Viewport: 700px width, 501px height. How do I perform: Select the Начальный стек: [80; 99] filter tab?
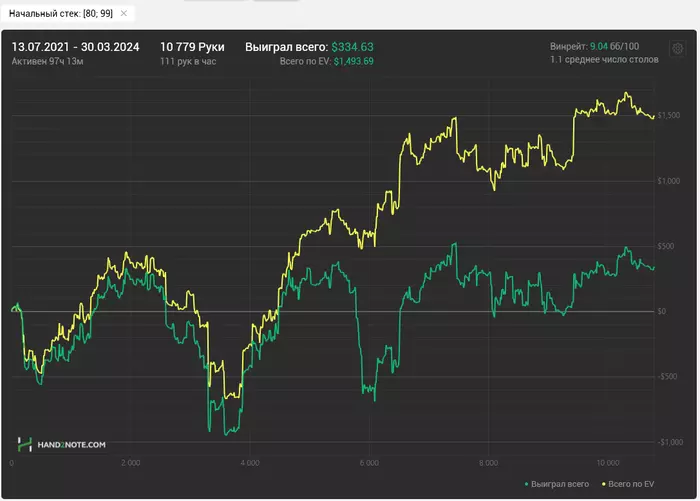[x=60, y=14]
